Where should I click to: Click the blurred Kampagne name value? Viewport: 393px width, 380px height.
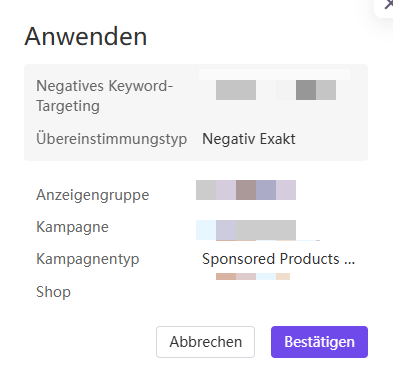point(246,230)
